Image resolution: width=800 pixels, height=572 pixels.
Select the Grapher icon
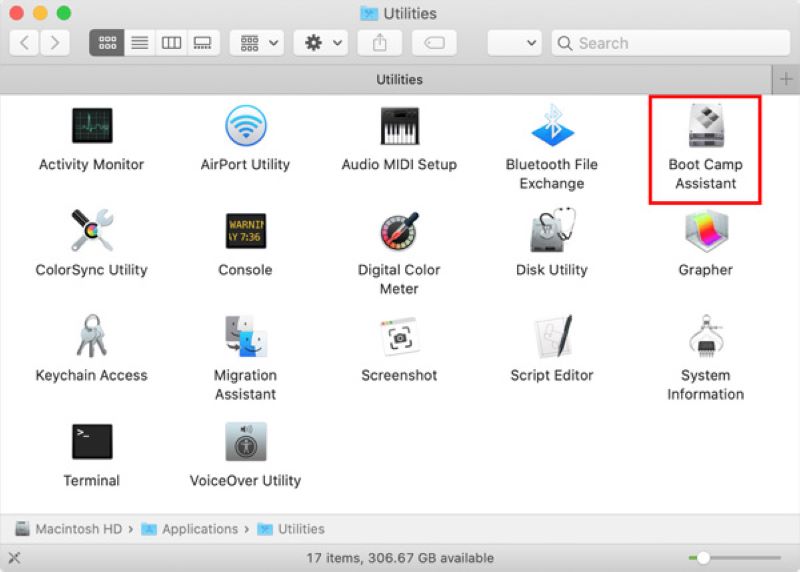(706, 231)
